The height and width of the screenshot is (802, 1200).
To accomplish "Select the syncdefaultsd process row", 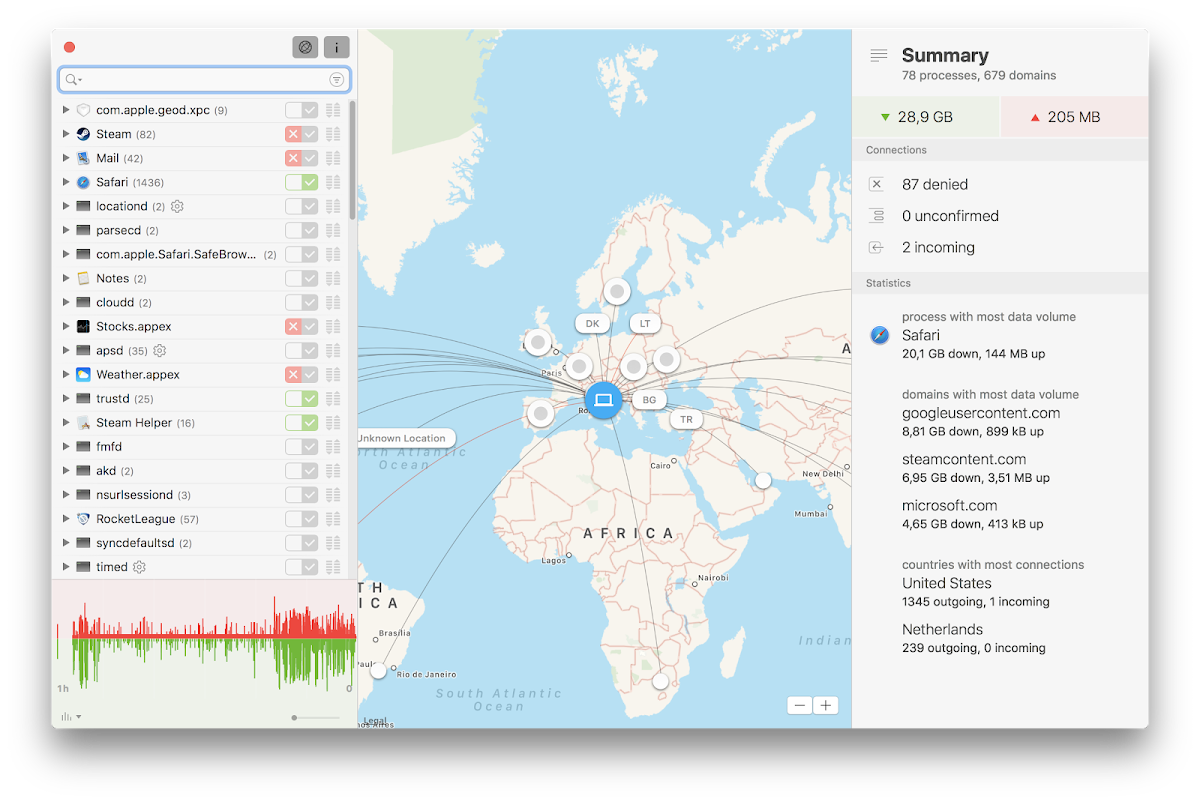I will pos(204,543).
